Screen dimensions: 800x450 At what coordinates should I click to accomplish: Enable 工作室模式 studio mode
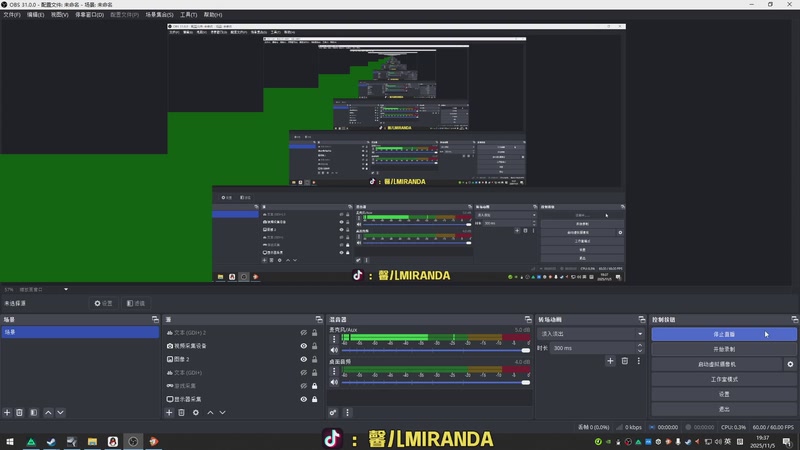(724, 379)
